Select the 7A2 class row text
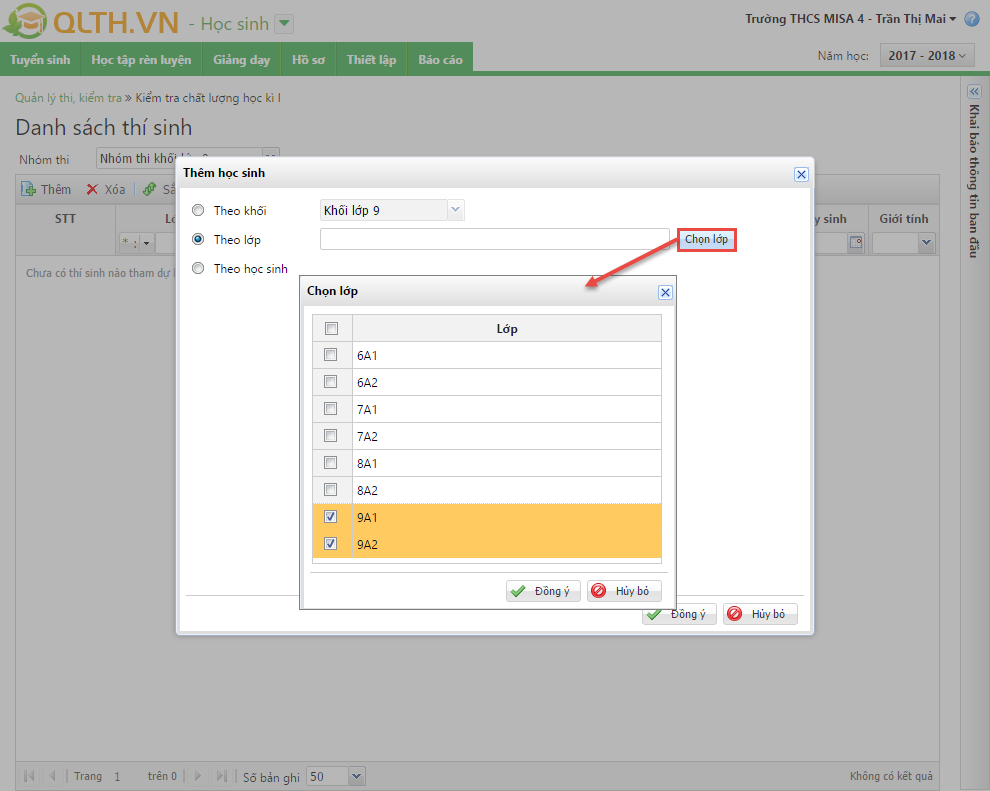The height and width of the screenshot is (791, 990). pos(367,437)
